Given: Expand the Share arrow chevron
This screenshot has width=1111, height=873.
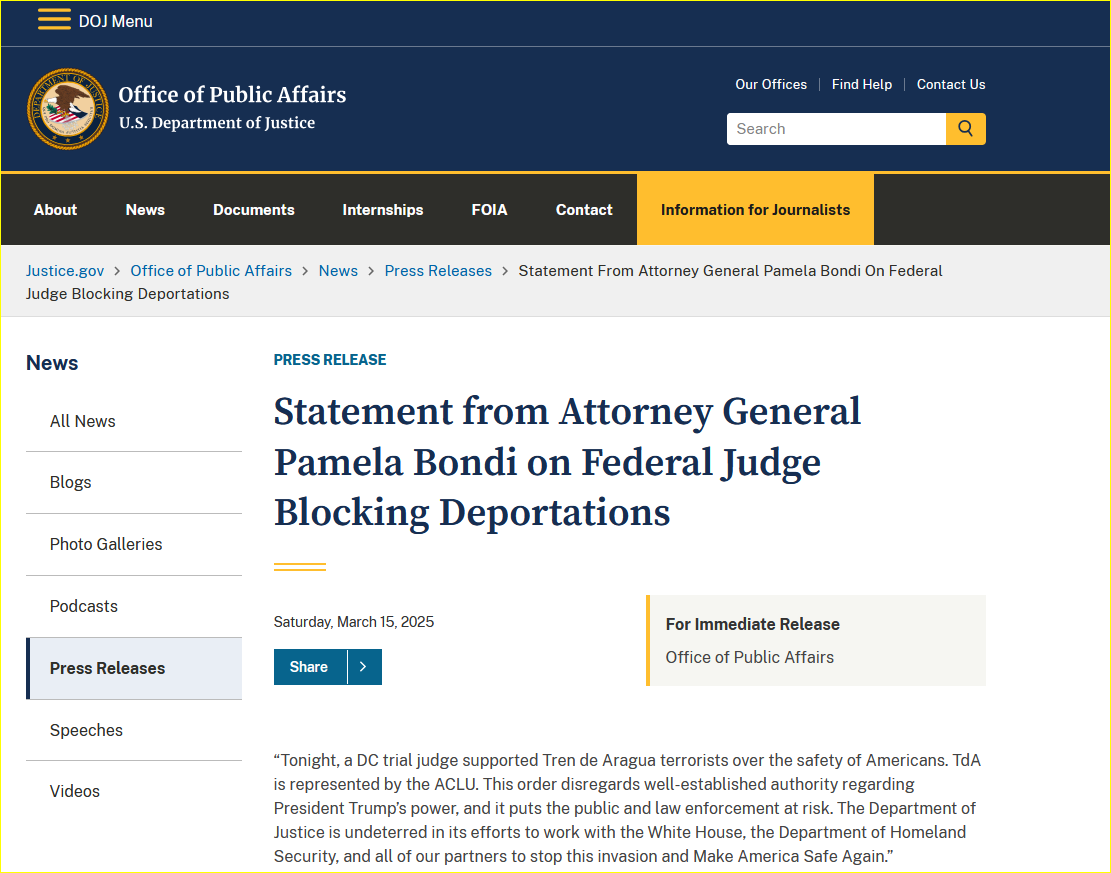Looking at the screenshot, I should [364, 667].
